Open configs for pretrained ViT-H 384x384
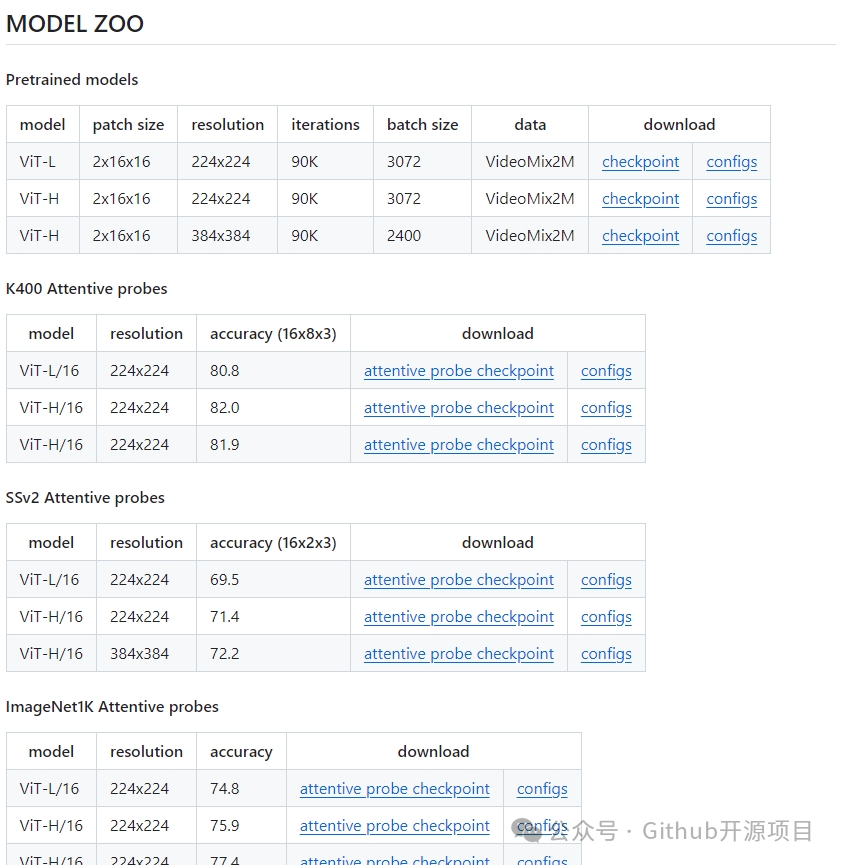The height and width of the screenshot is (865, 841). click(731, 236)
